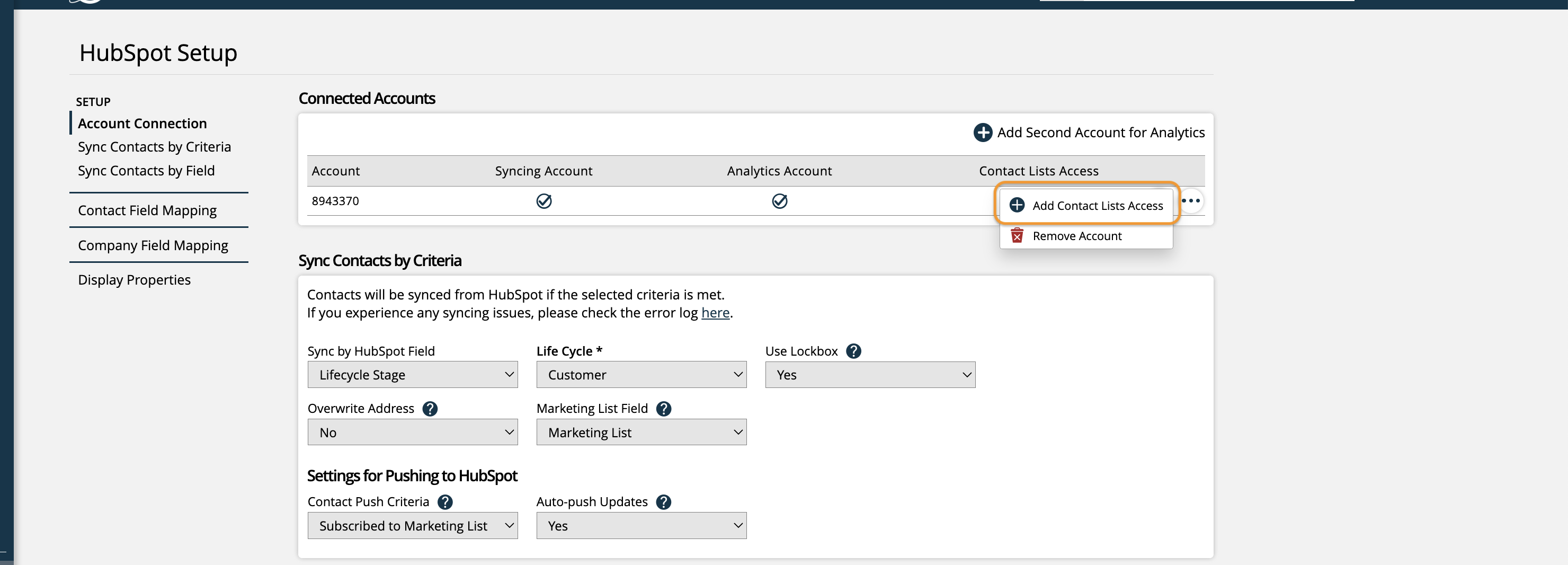Click the Contact Lists Access column header
The width and height of the screenshot is (1568, 565).
(1038, 171)
